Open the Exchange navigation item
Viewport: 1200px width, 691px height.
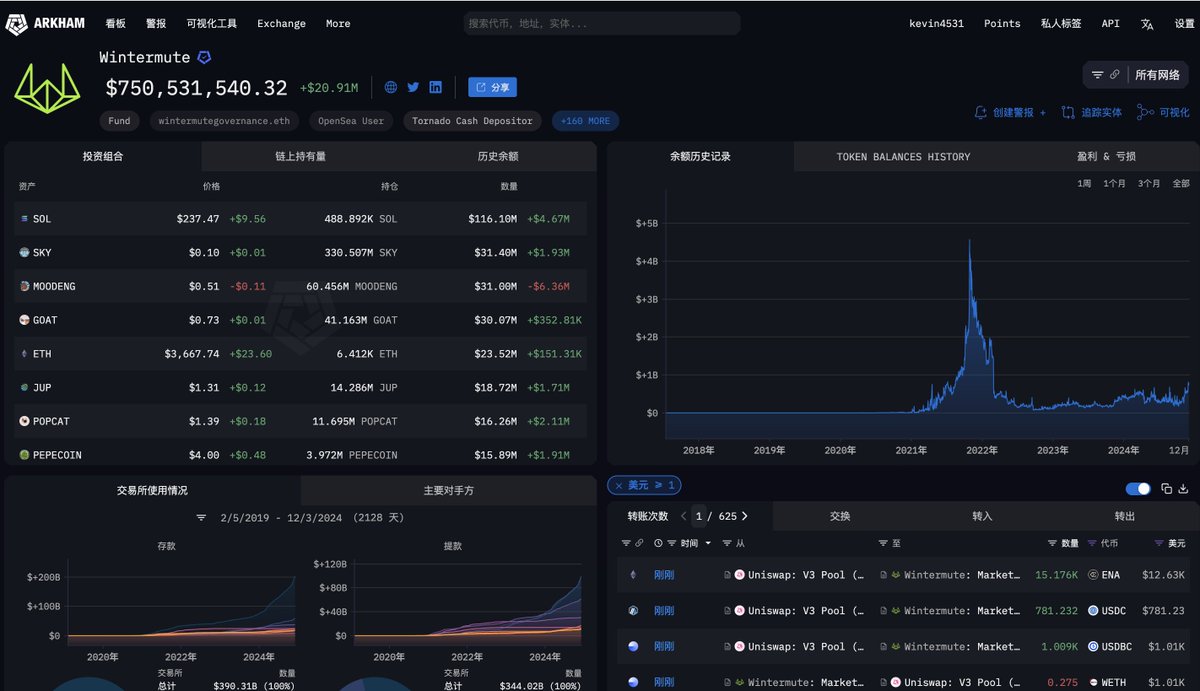click(281, 23)
